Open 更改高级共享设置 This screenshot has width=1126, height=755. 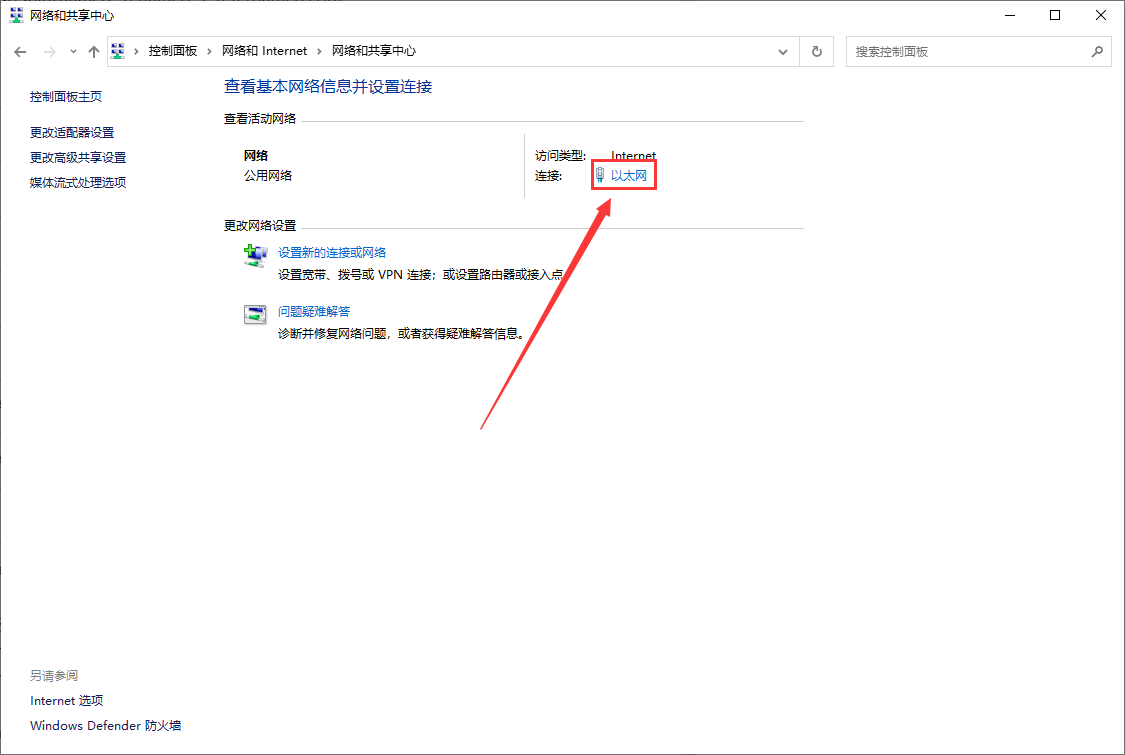pyautogui.click(x=78, y=157)
